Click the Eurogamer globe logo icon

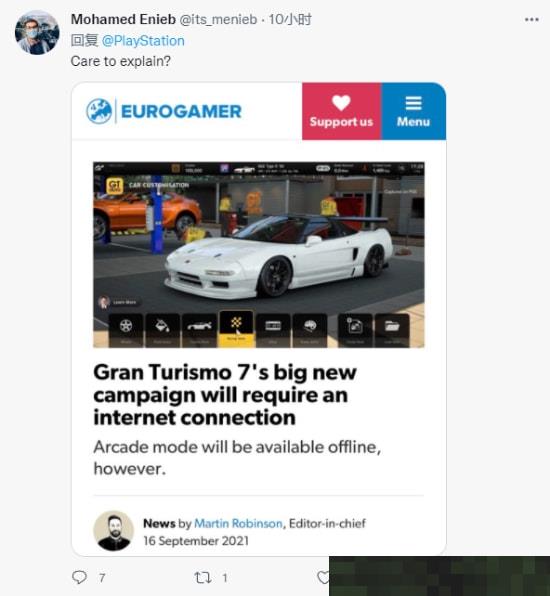point(99,111)
